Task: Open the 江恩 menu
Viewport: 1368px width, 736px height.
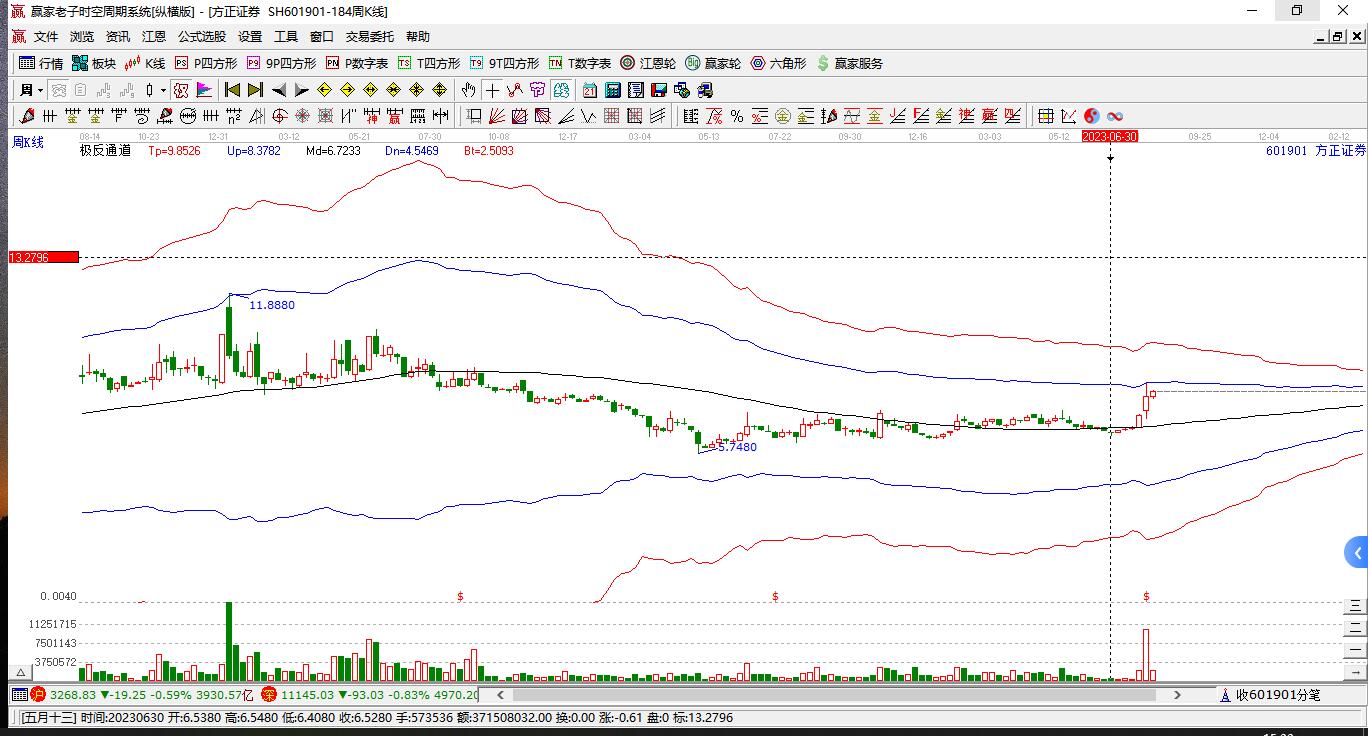Action: [x=154, y=37]
